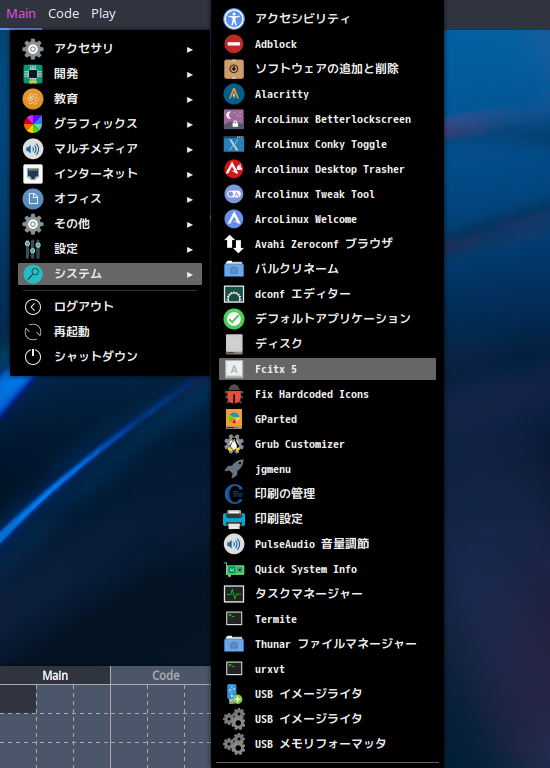Select the Code label in the pager

pyautogui.click(x=166, y=675)
